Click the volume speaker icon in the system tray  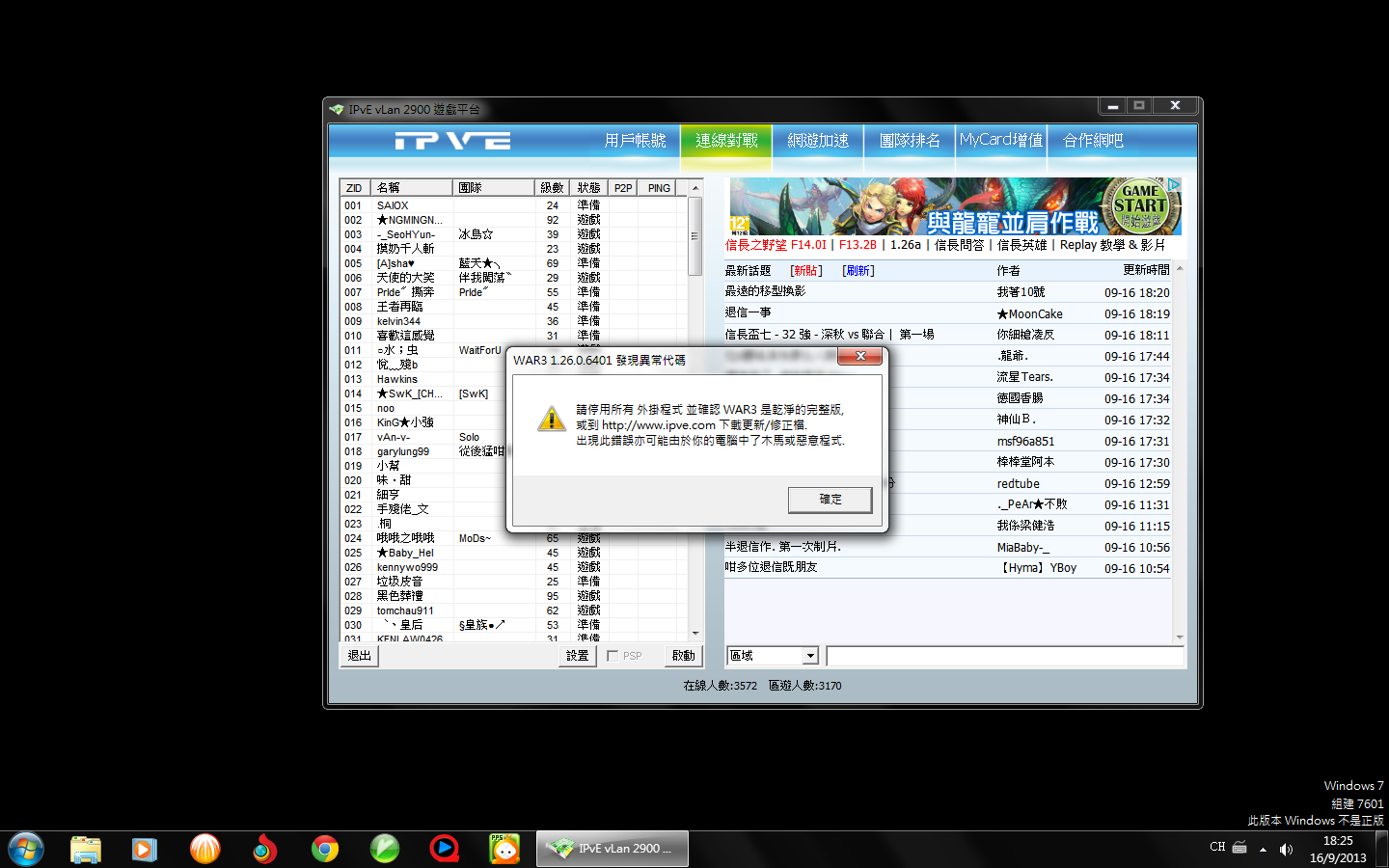1286,849
